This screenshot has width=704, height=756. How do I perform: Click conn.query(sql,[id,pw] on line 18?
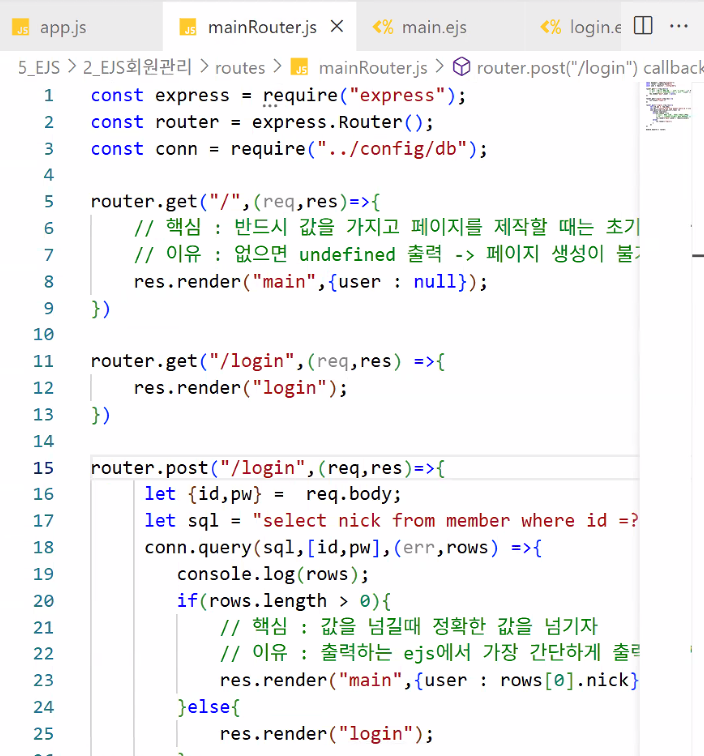tap(263, 548)
